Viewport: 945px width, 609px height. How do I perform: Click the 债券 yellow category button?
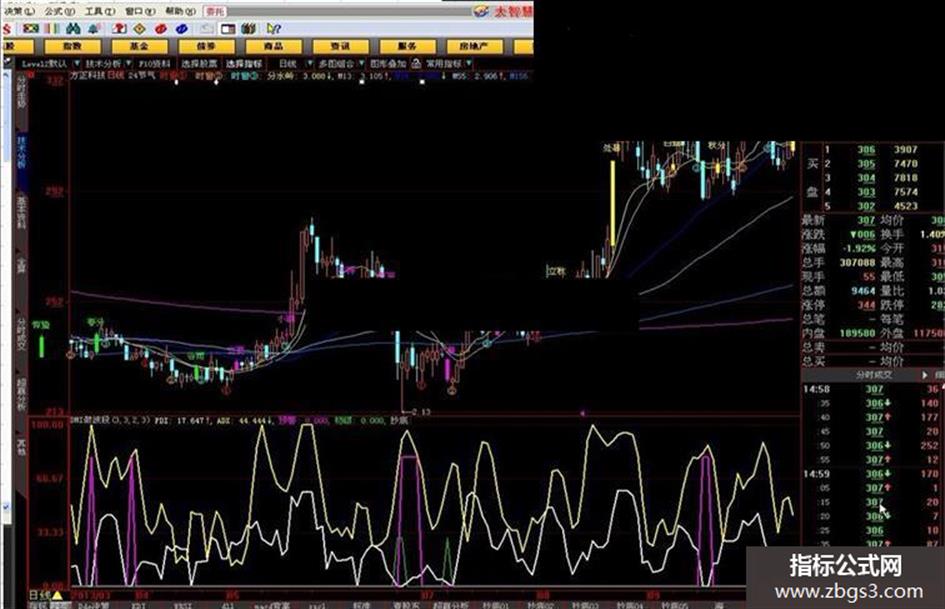tap(206, 46)
